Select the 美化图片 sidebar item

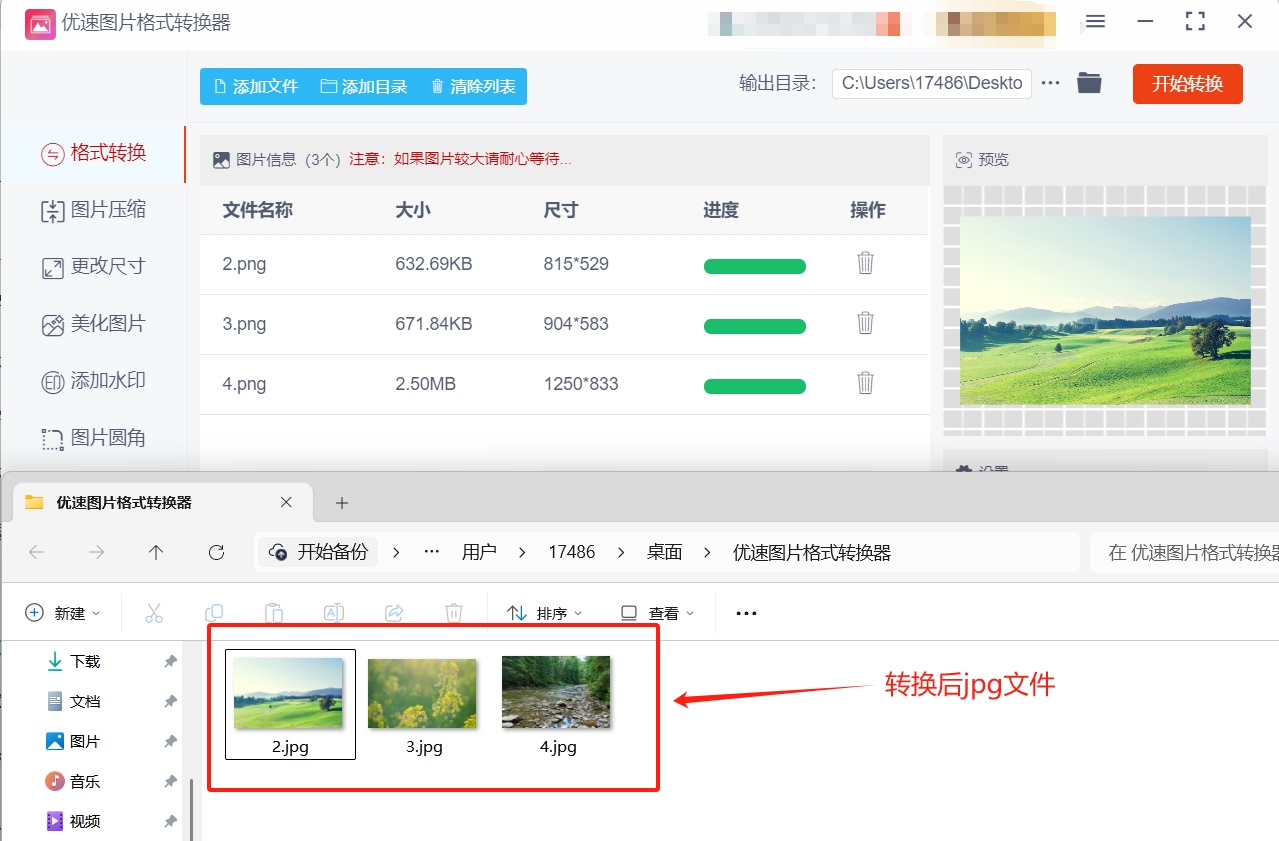[93, 324]
